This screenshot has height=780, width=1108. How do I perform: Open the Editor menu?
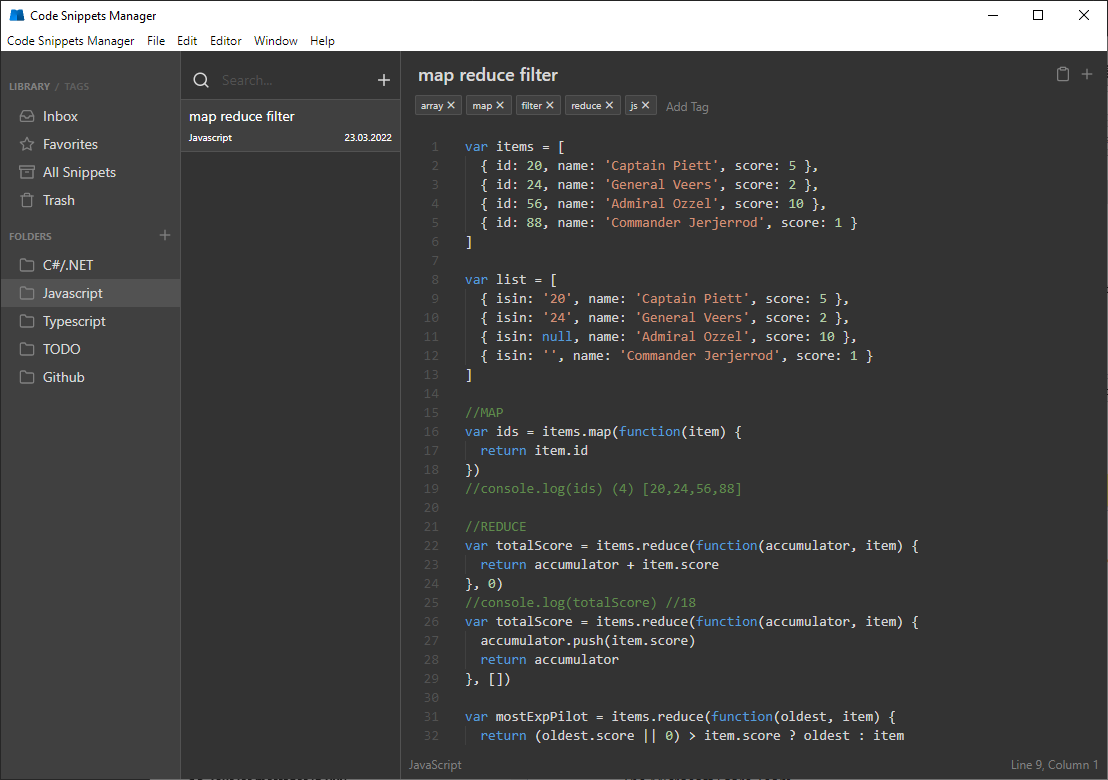click(225, 41)
